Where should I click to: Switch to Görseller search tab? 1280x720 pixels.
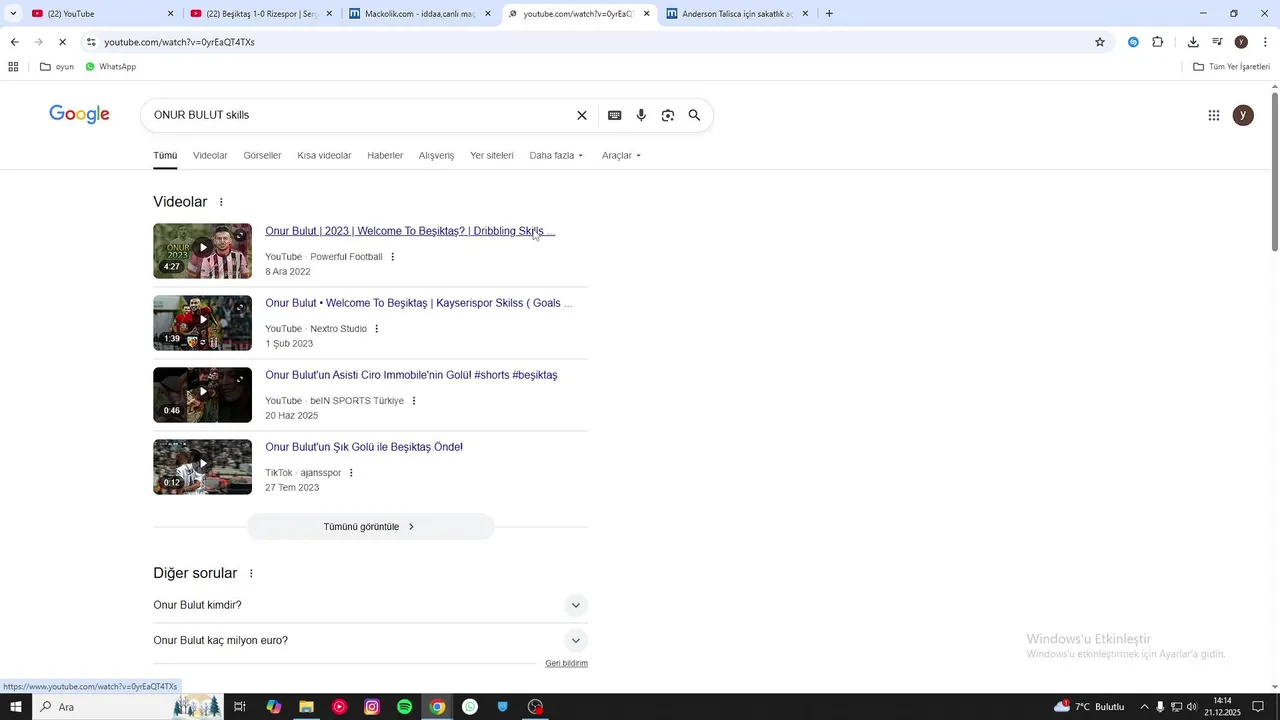262,156
